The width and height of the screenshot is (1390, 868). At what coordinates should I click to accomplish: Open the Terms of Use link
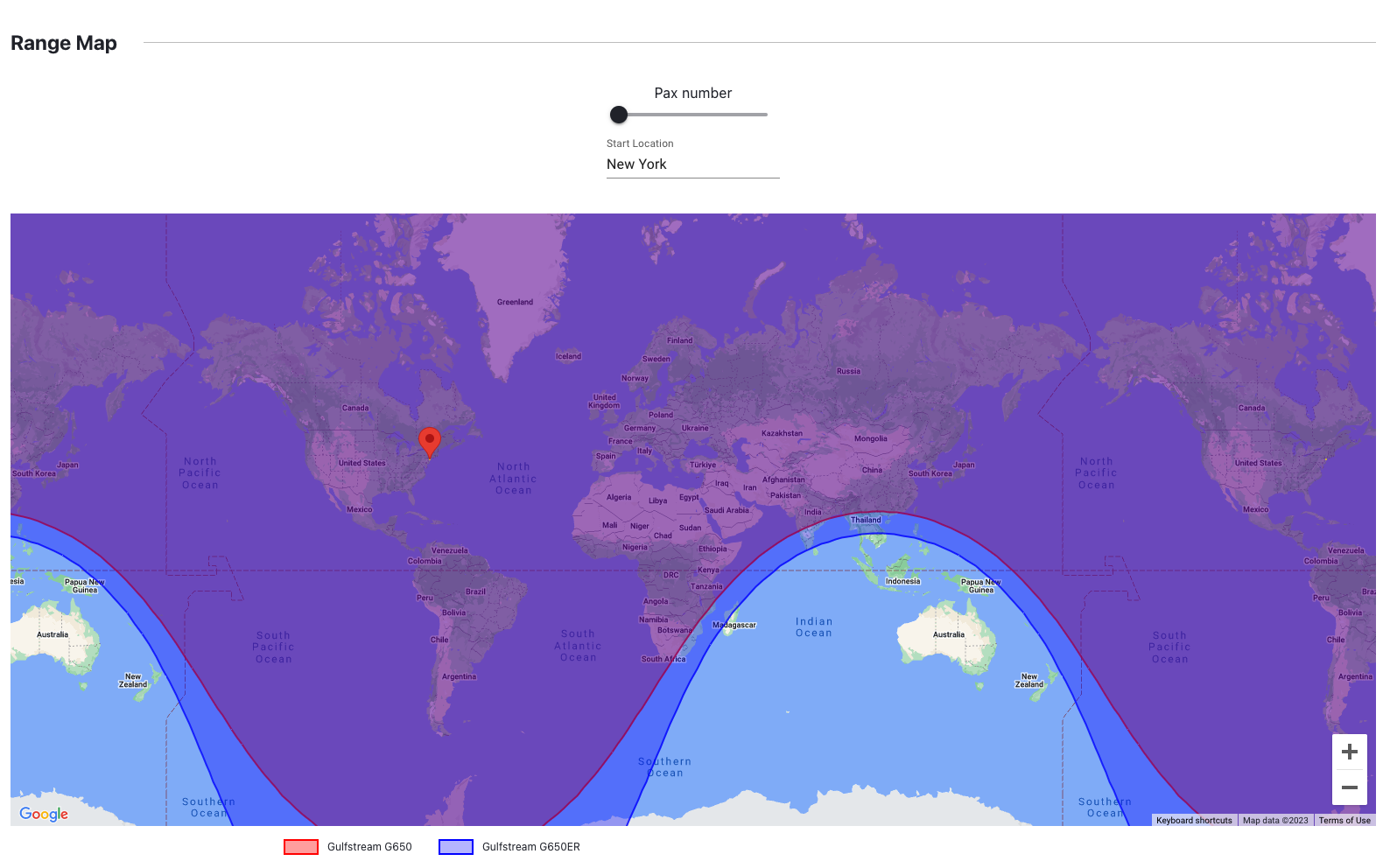click(x=1344, y=821)
